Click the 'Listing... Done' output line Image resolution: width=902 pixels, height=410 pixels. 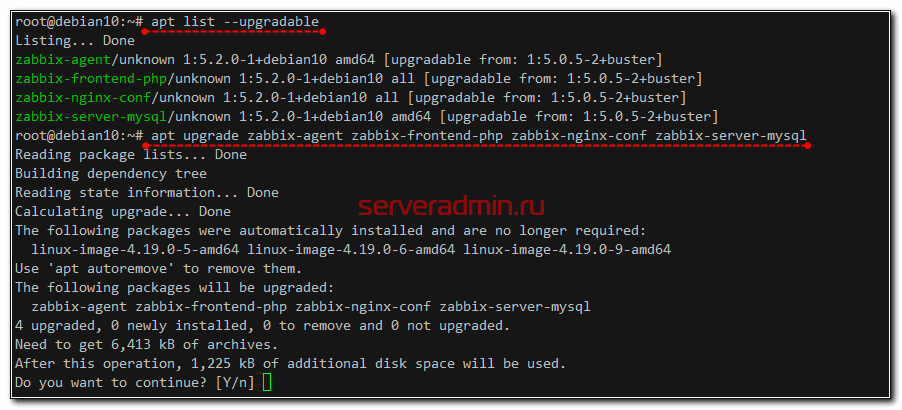pyautogui.click(x=75, y=41)
